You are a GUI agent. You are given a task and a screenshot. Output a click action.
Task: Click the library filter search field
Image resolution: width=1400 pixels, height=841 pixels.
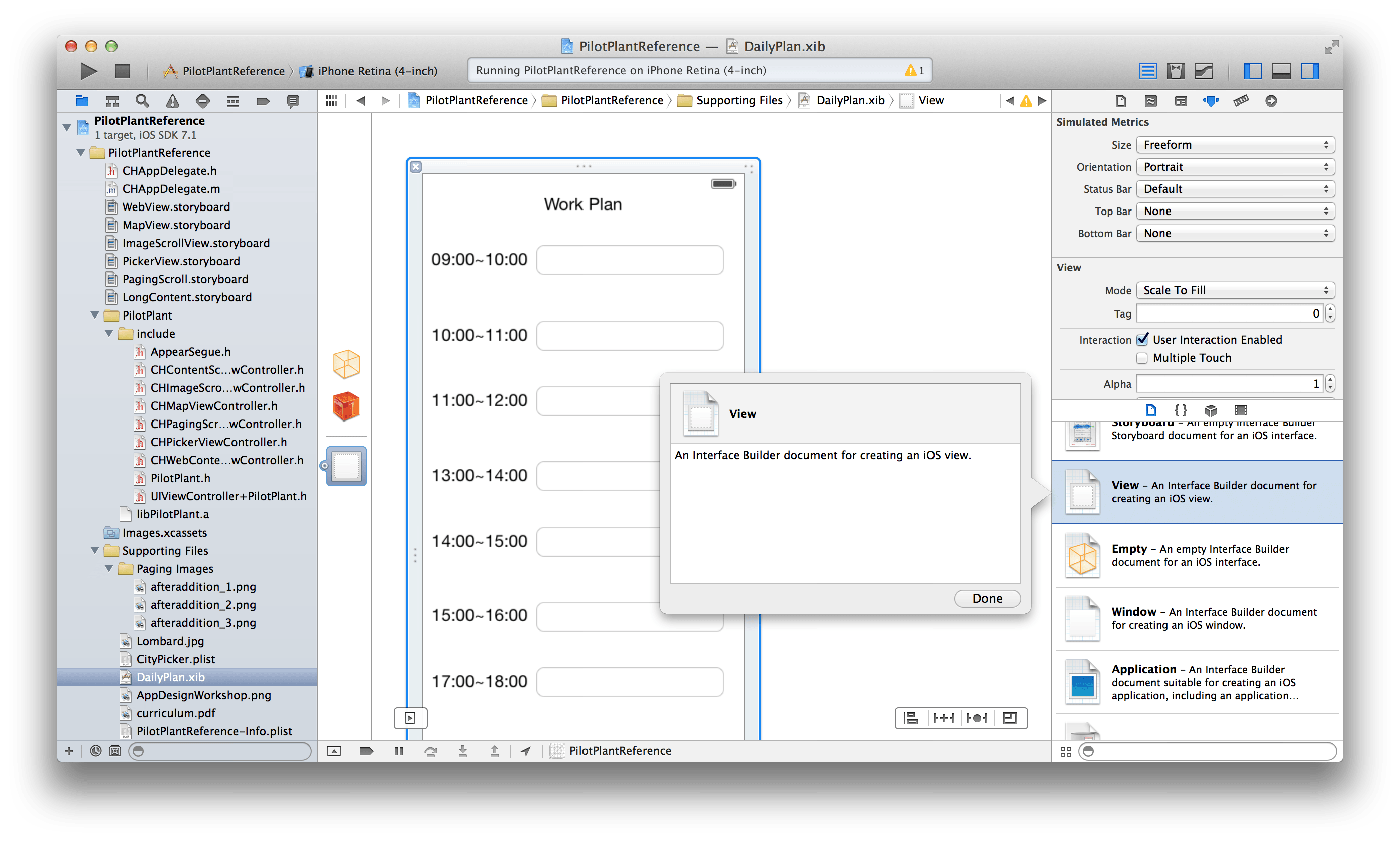coord(1207,751)
